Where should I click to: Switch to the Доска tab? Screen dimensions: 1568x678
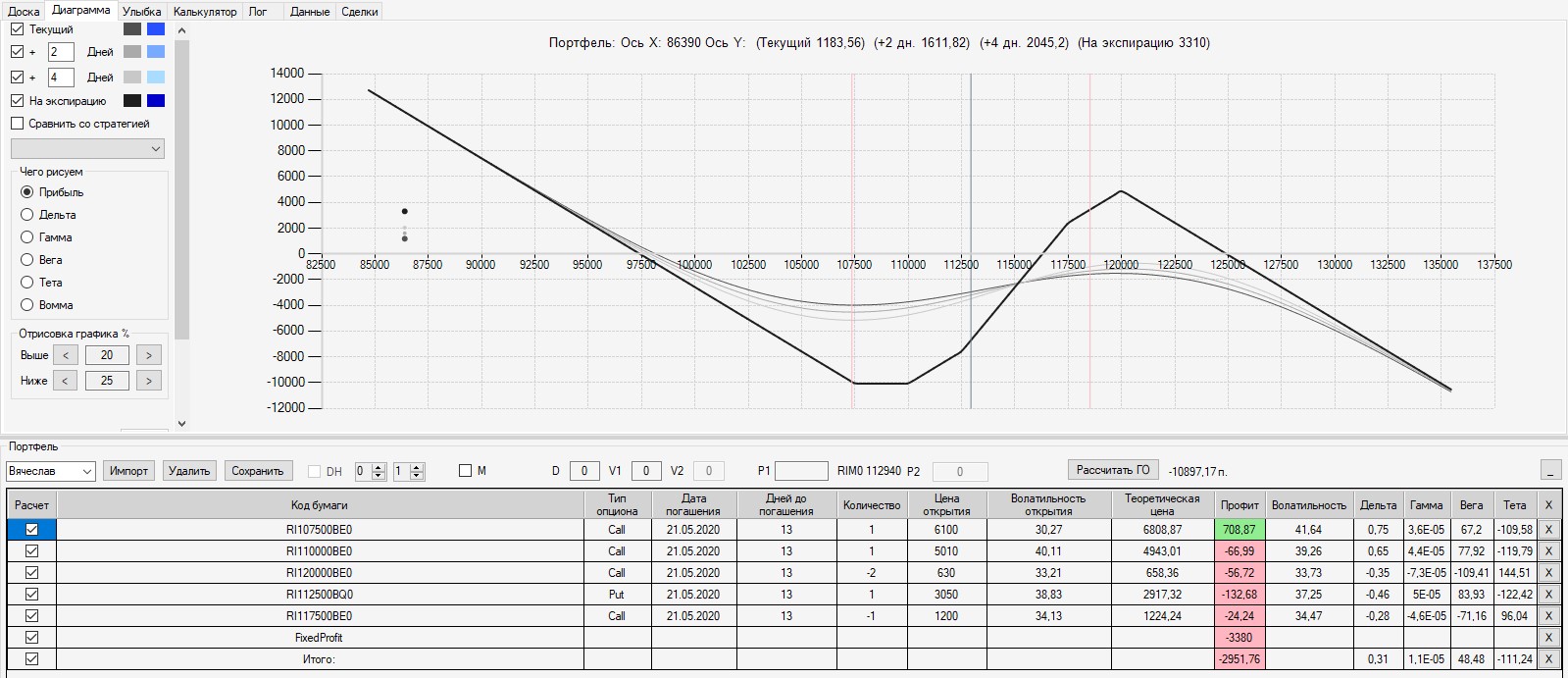[24, 12]
